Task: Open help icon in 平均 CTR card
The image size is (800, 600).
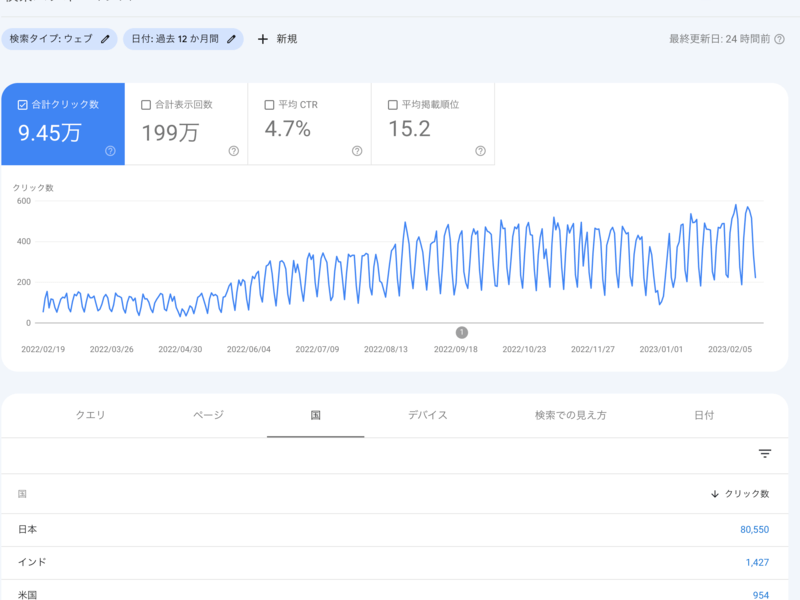Action: [x=357, y=151]
